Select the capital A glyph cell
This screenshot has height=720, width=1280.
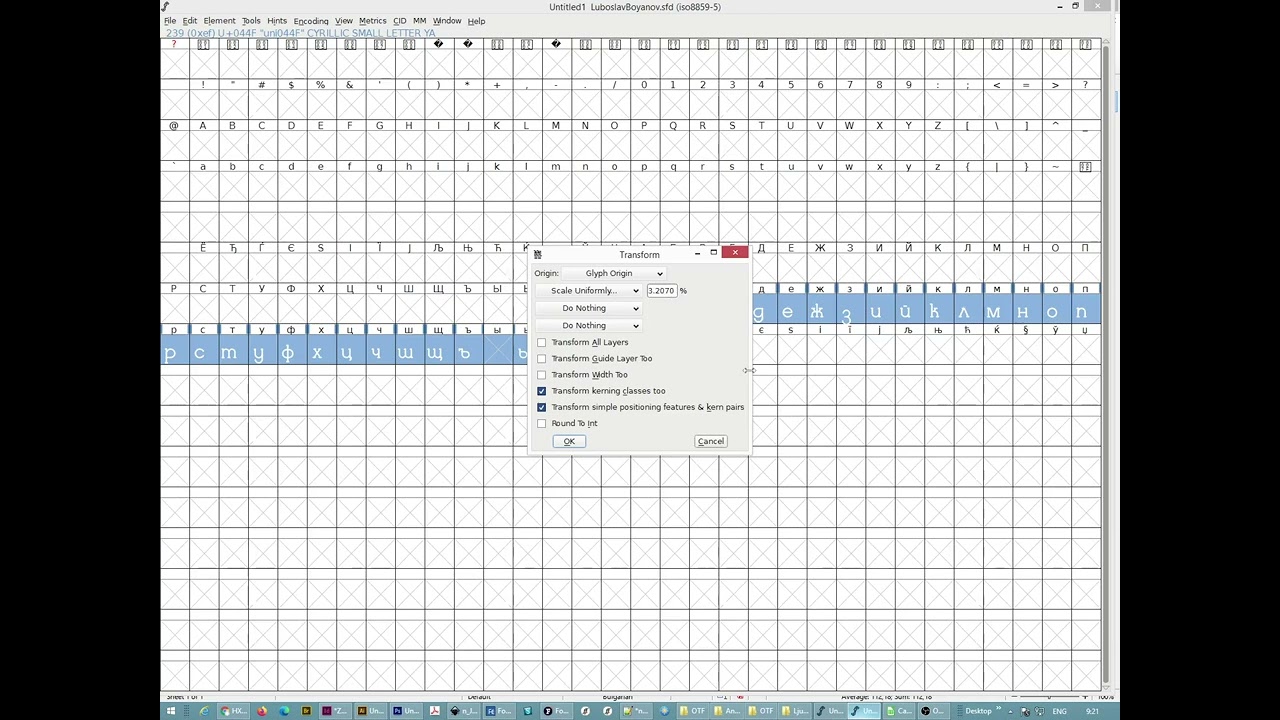pos(203,139)
